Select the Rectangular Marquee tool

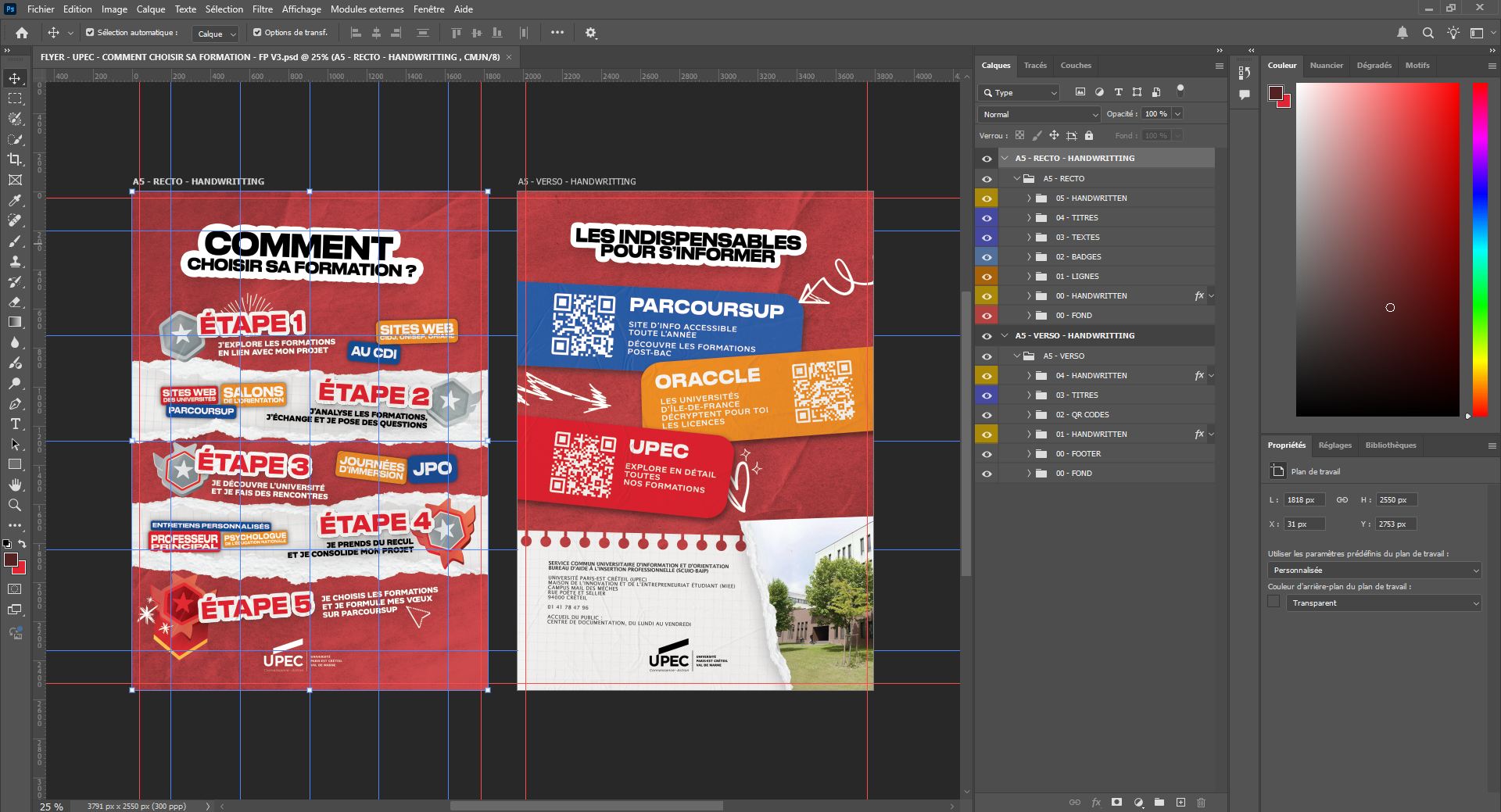tap(15, 98)
